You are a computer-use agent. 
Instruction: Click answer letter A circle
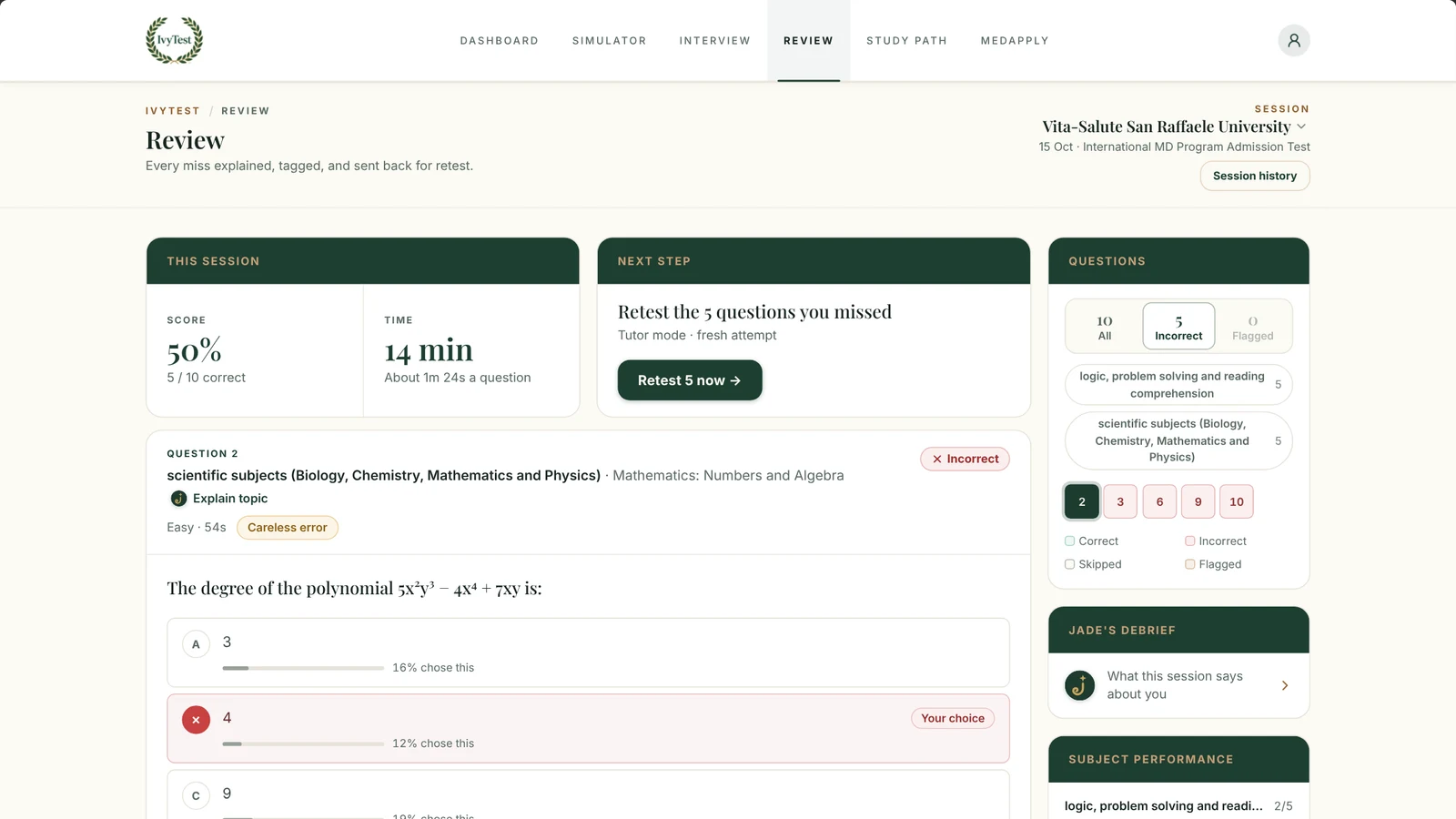click(x=196, y=644)
